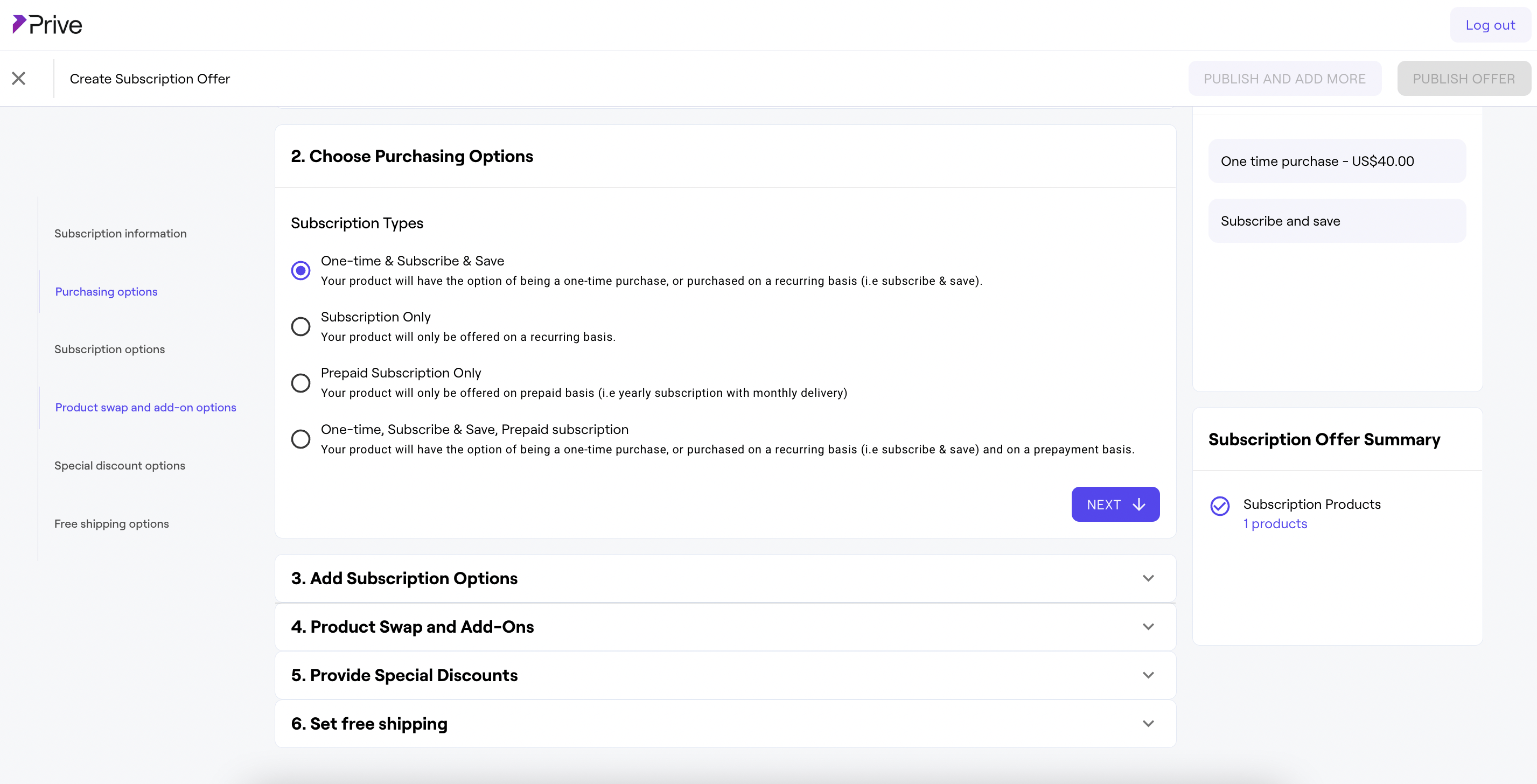Click PUBLISH AND ADD MORE button
Screen dimensions: 1537x784
(x=1284, y=79)
